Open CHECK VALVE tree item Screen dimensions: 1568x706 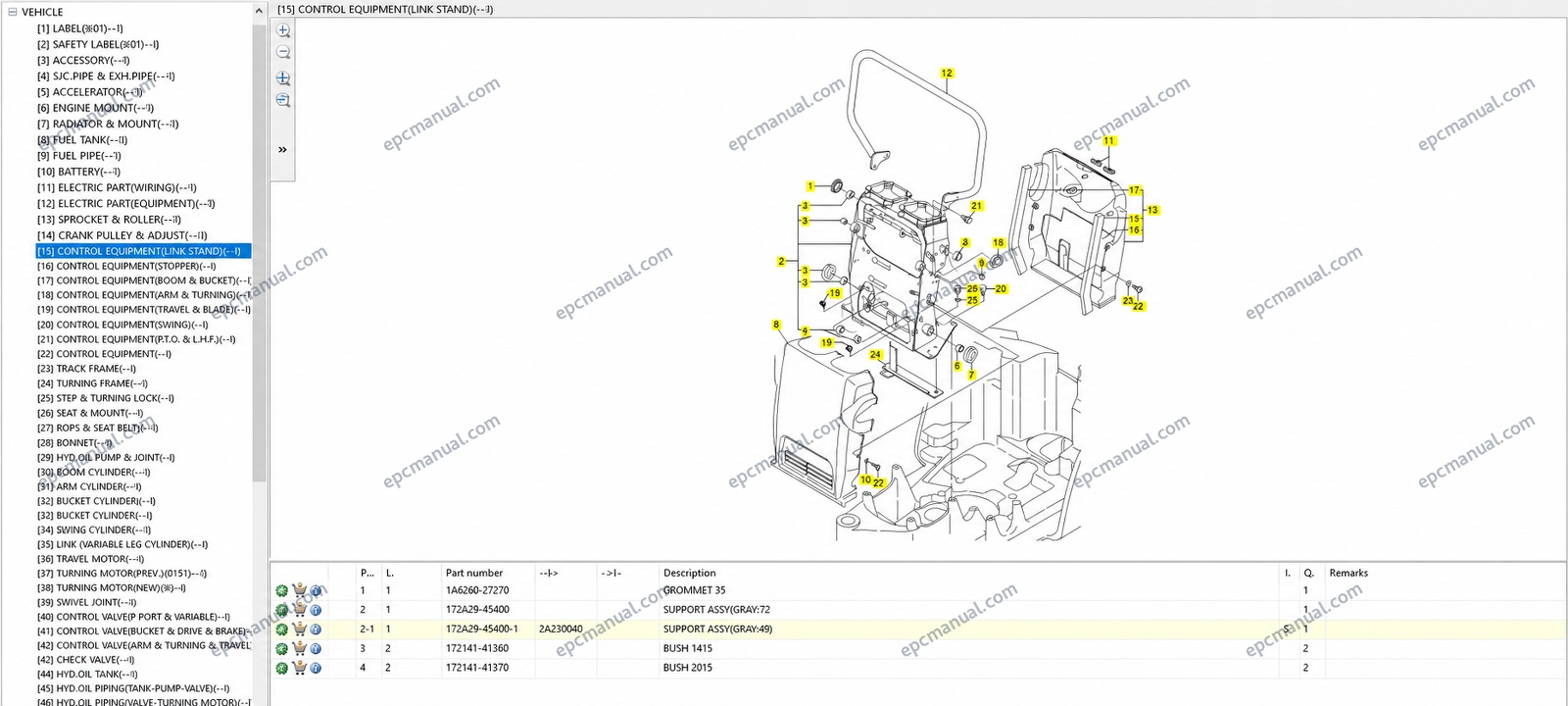pos(85,660)
